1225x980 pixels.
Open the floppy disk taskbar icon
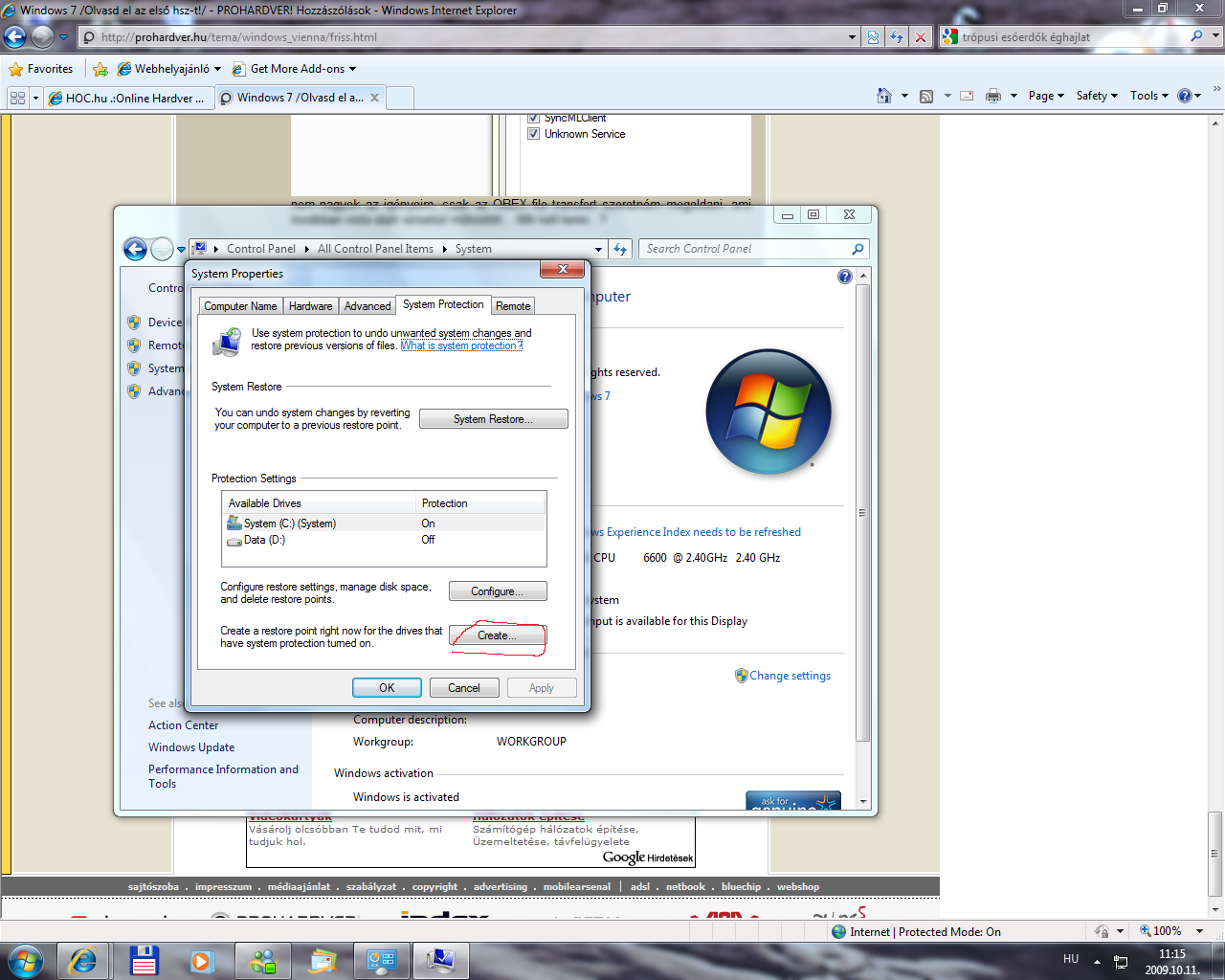click(145, 961)
